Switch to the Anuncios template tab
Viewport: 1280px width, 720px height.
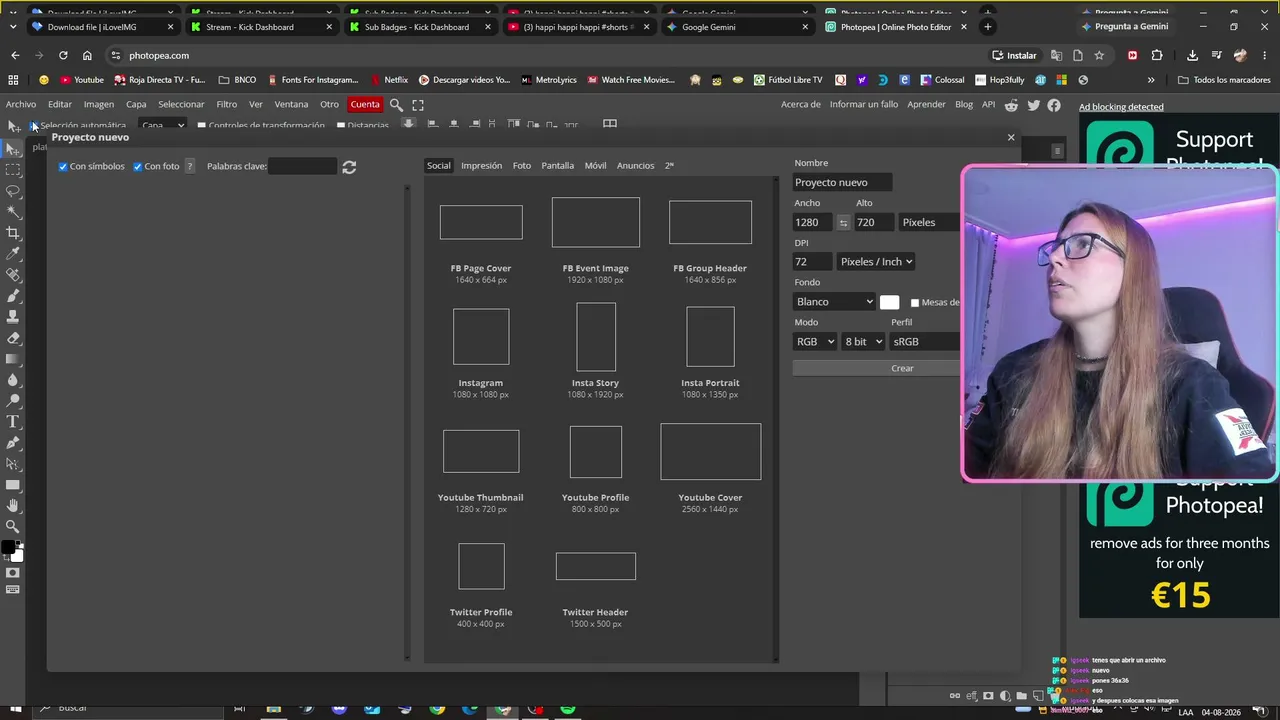(635, 166)
